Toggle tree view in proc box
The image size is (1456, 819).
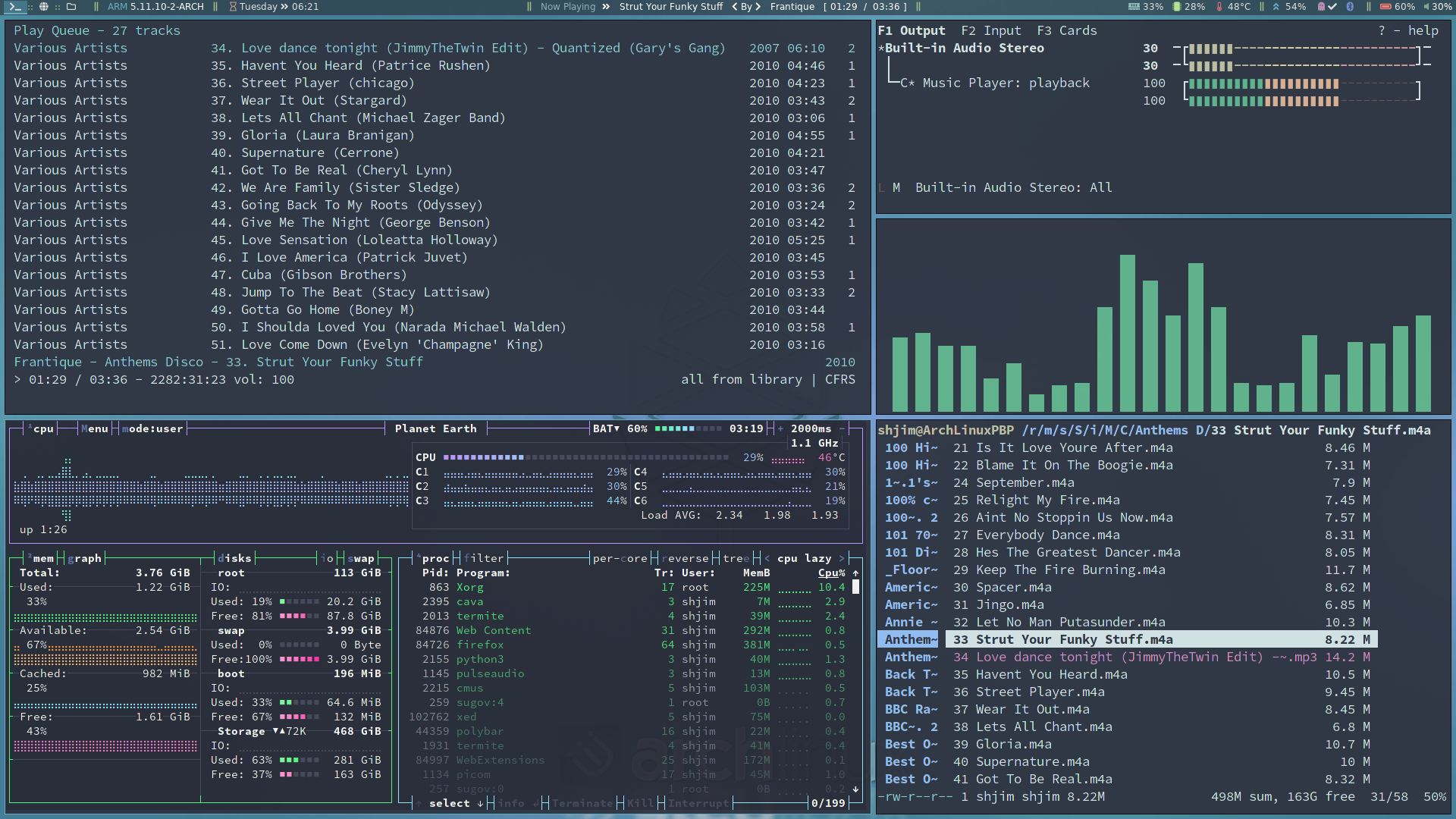tap(736, 559)
